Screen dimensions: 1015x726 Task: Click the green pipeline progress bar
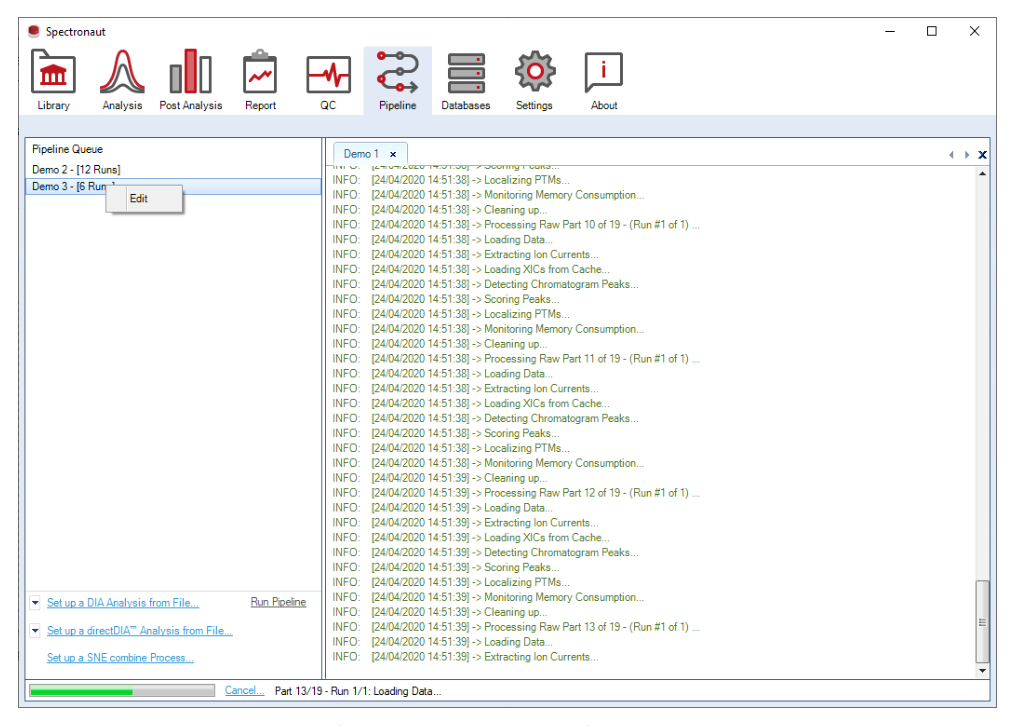pos(122,691)
